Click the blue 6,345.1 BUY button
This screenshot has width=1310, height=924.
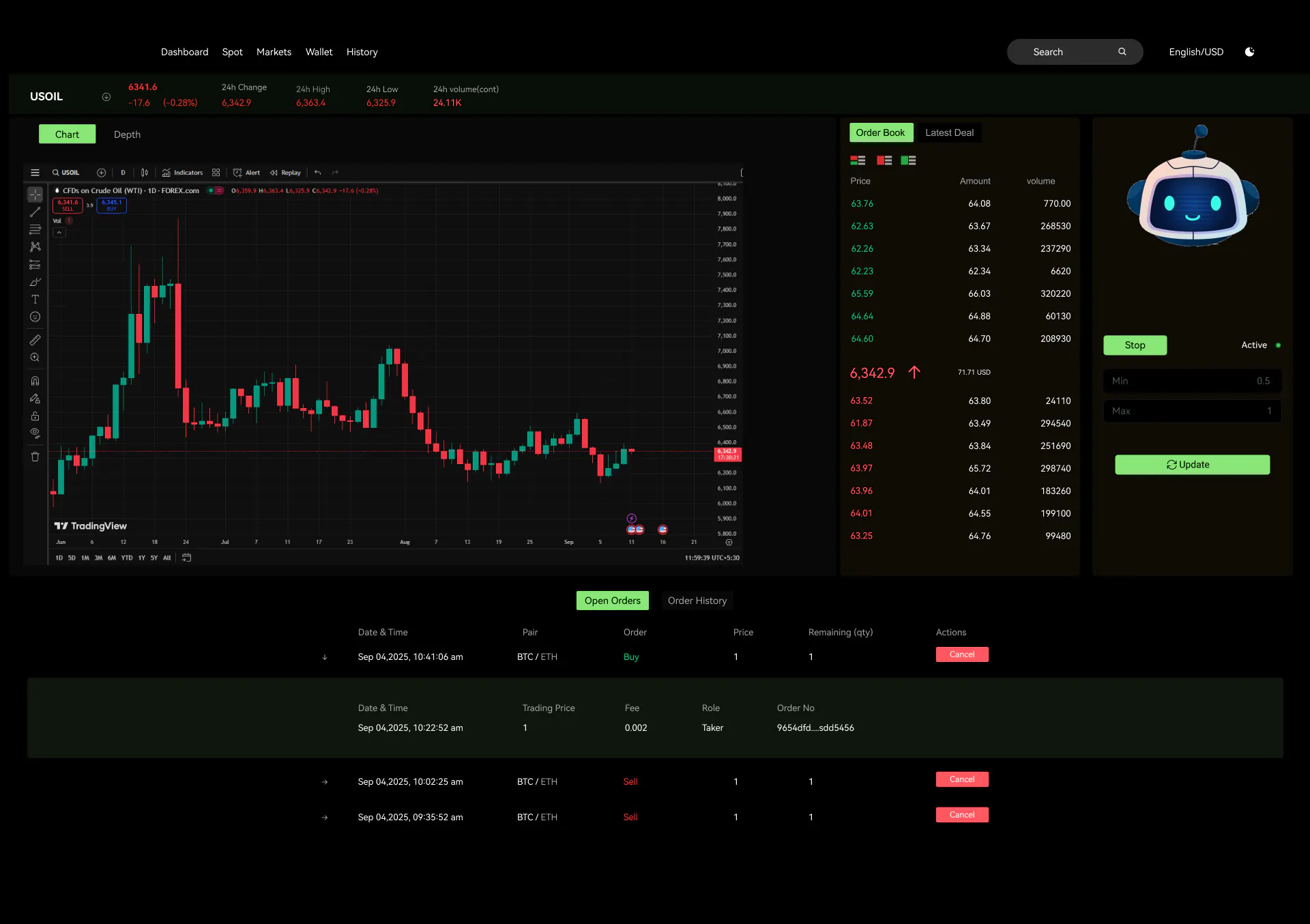click(x=111, y=205)
